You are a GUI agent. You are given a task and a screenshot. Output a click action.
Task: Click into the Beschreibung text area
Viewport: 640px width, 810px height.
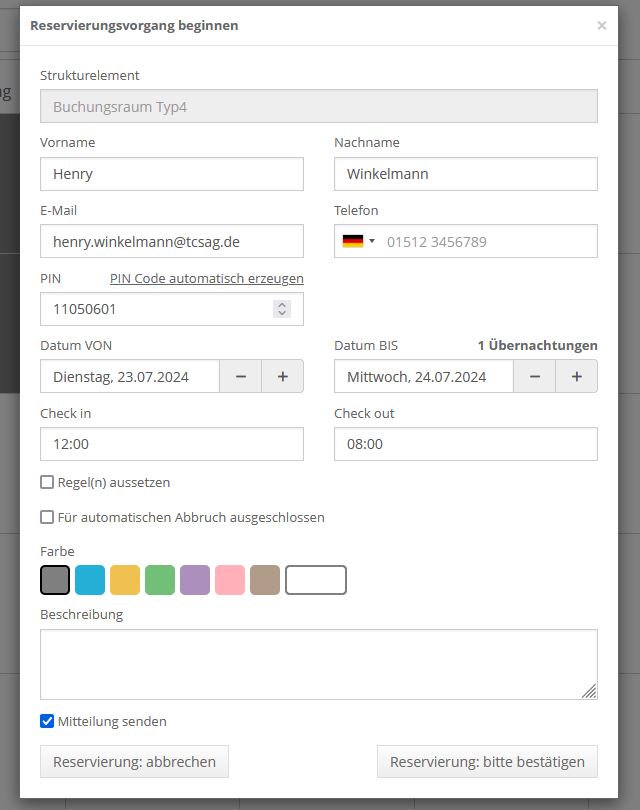click(318, 664)
